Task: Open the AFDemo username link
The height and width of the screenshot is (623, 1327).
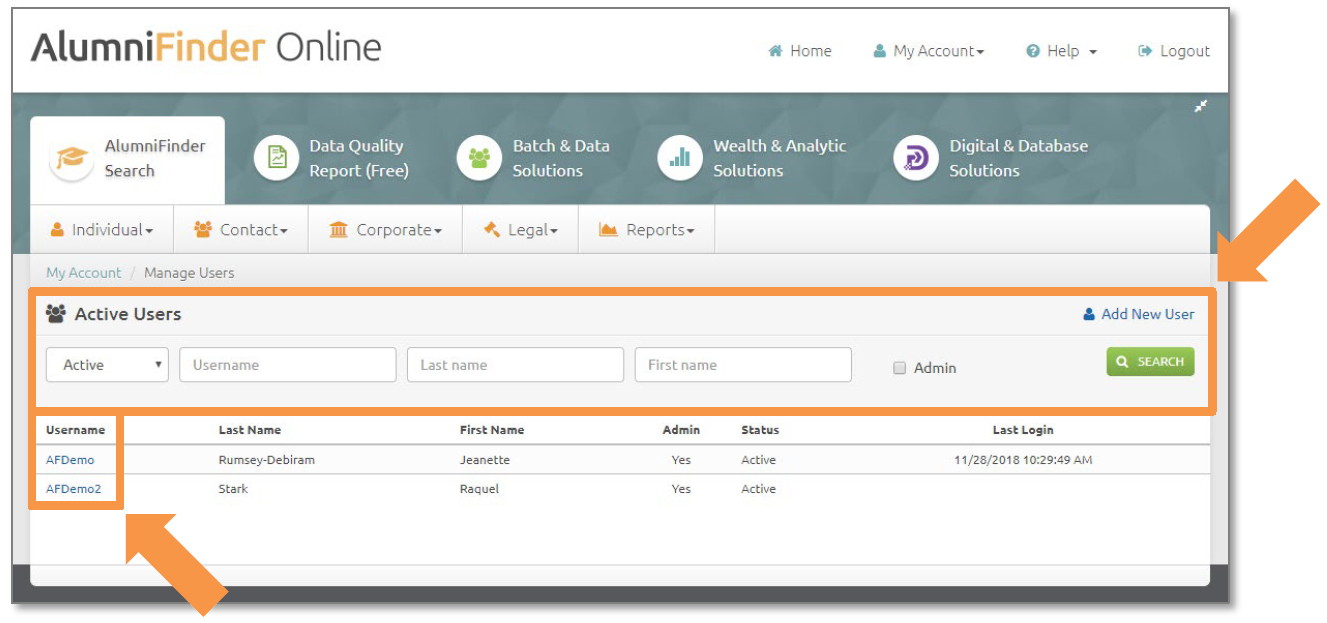Action: pyautogui.click(x=70, y=460)
